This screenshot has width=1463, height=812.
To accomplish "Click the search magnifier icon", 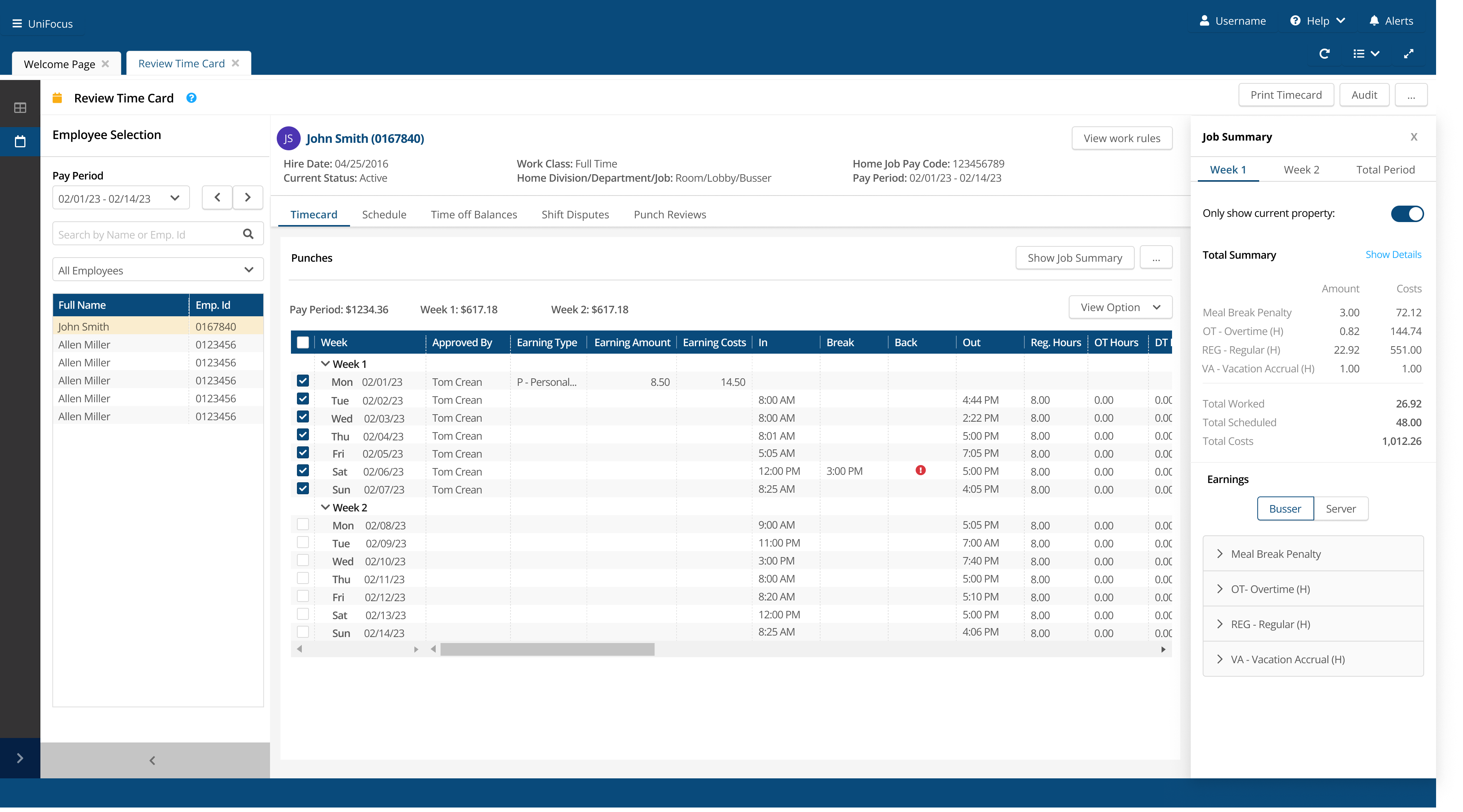I will pyautogui.click(x=248, y=234).
